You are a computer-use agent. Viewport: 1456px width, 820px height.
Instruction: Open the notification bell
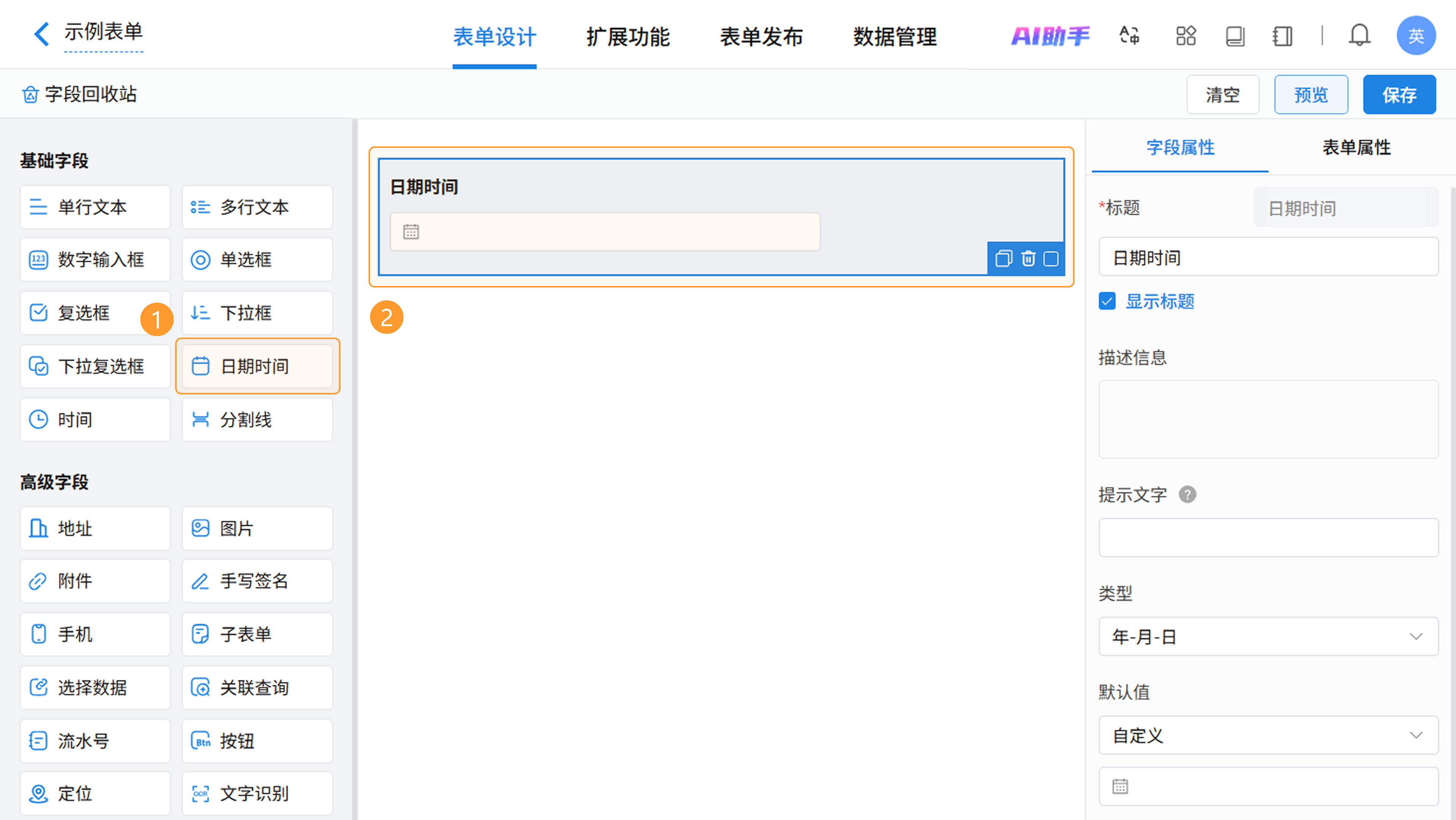(1359, 36)
